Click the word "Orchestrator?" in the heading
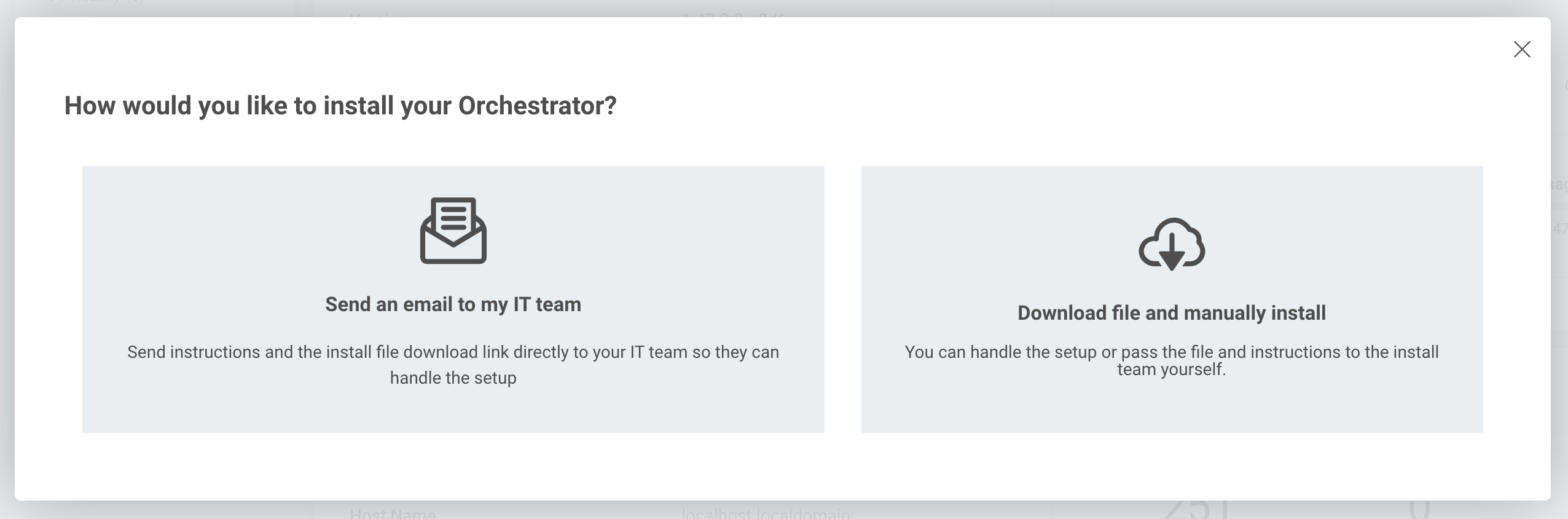This screenshot has width=1568, height=519. coord(537,106)
